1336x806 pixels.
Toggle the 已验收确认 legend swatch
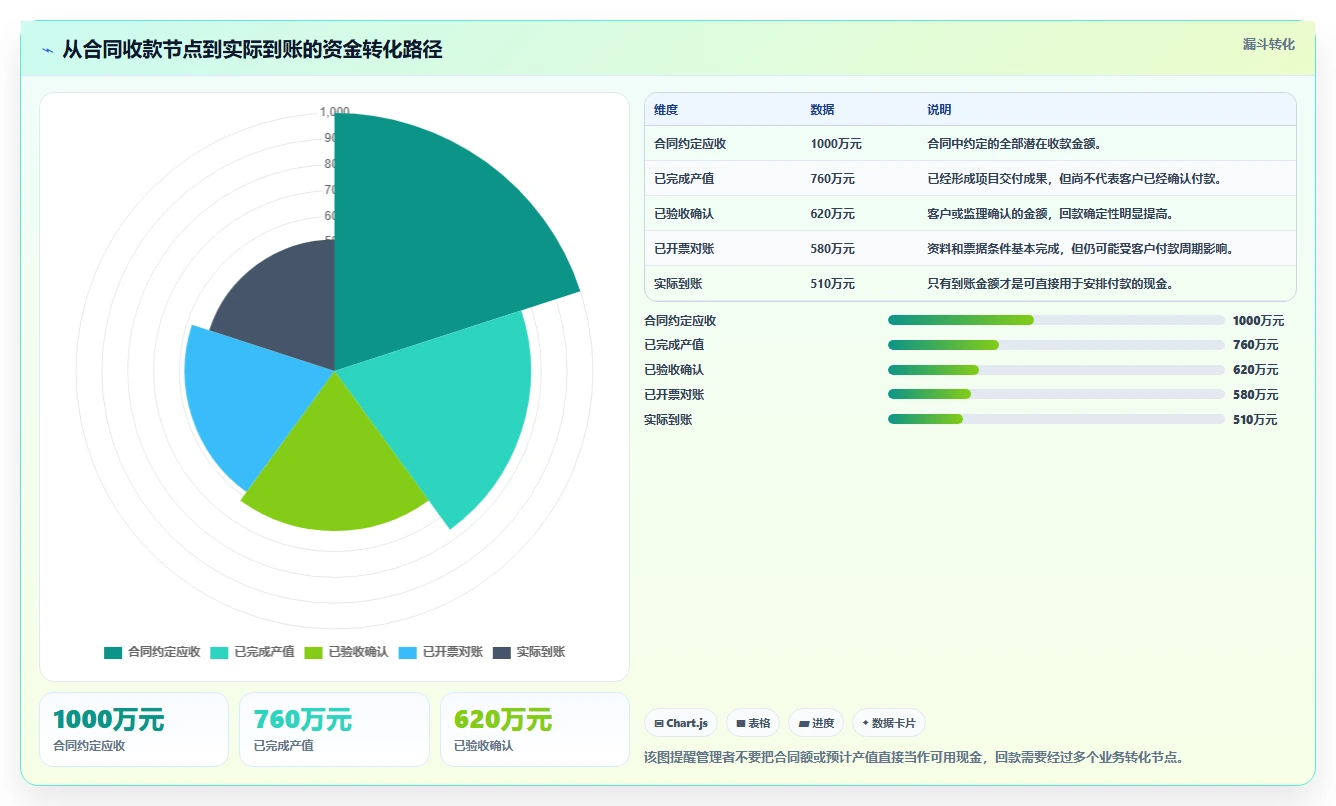(313, 652)
